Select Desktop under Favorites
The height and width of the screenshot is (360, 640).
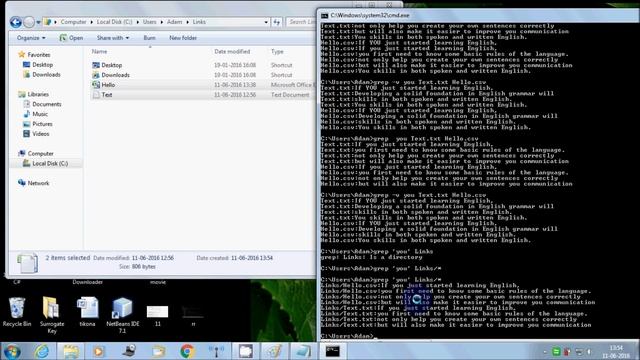pos(42,65)
